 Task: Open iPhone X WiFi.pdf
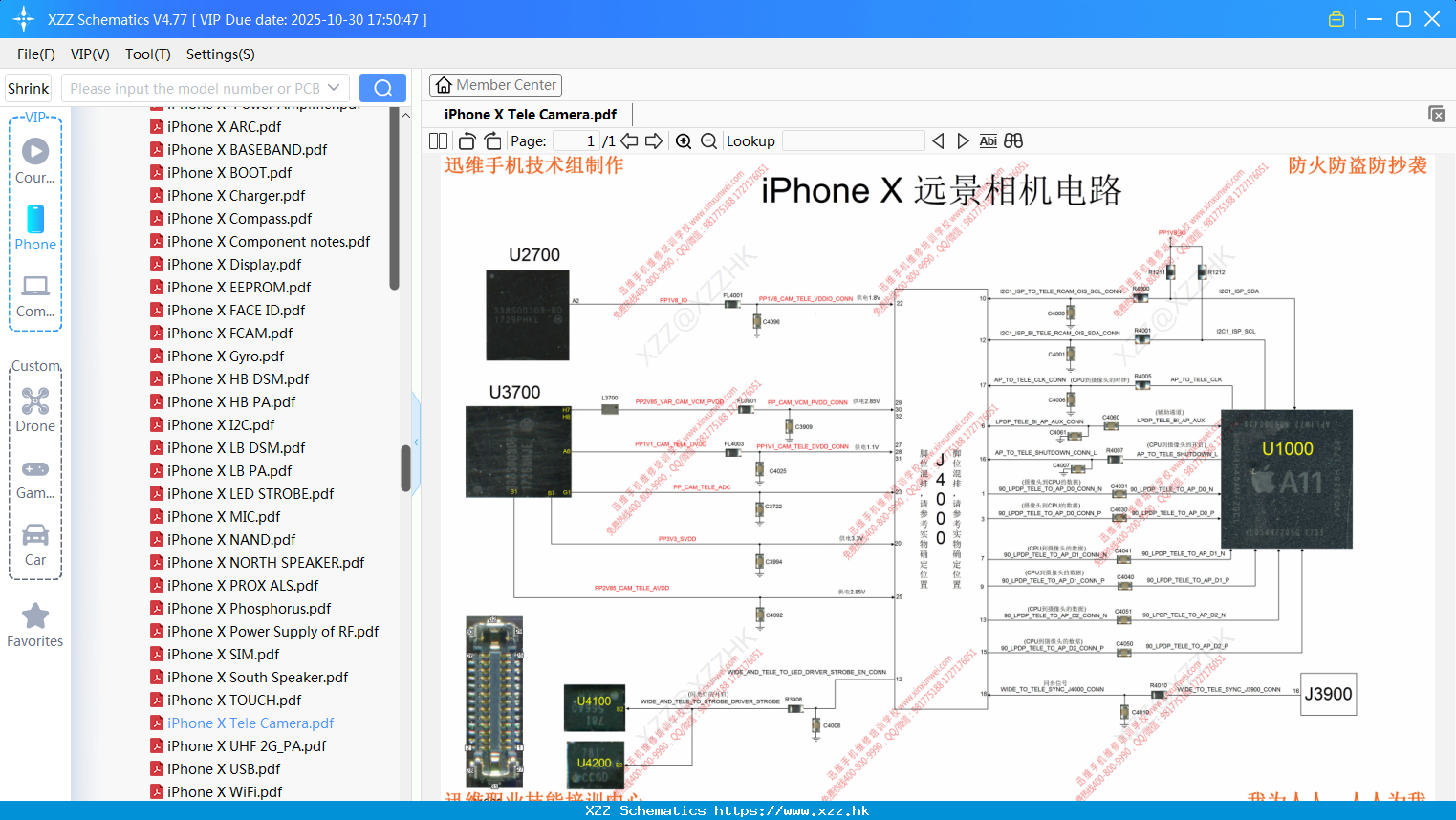tap(225, 792)
